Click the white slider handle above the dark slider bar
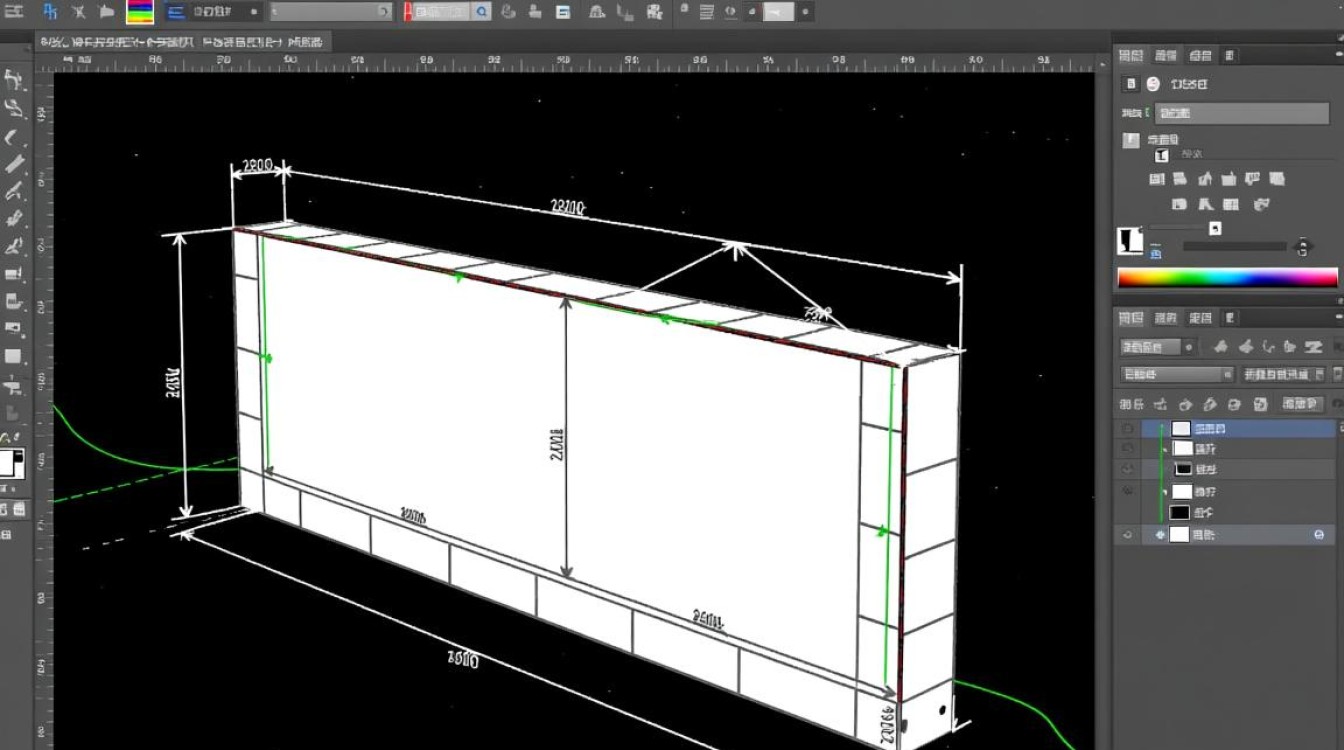The height and width of the screenshot is (750, 1344). point(1215,228)
